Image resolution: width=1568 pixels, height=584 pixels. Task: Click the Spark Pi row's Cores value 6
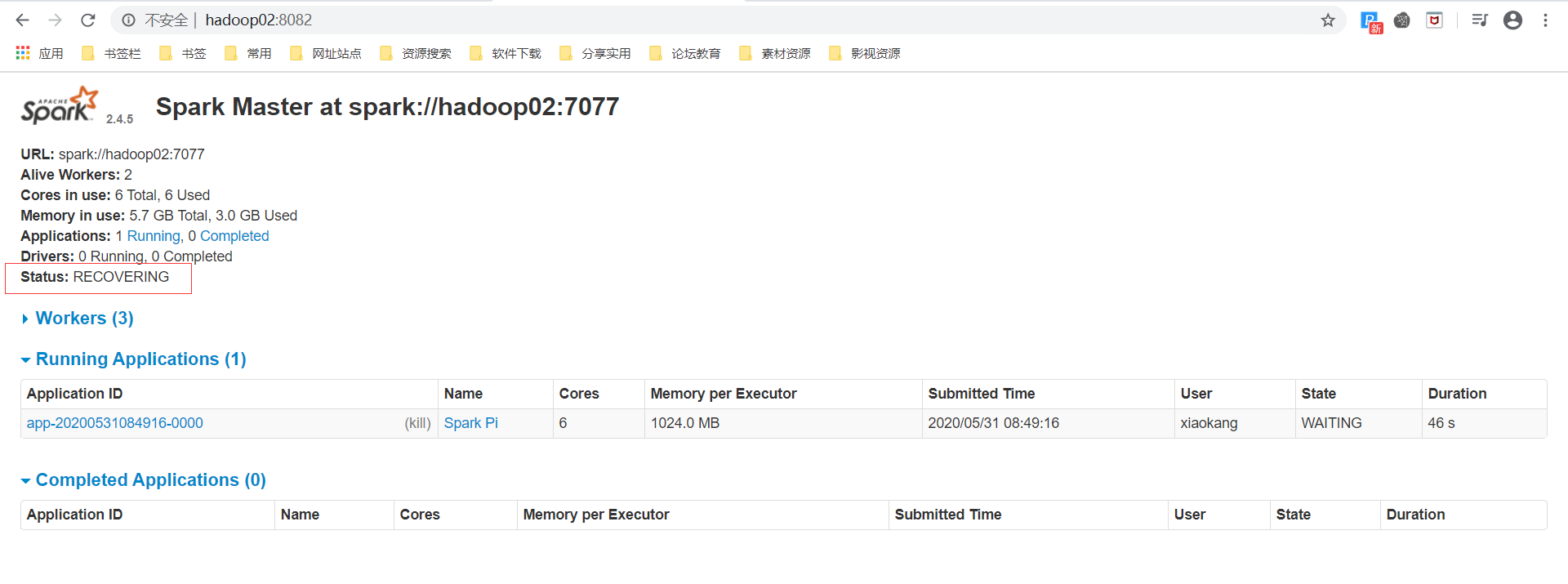[563, 423]
